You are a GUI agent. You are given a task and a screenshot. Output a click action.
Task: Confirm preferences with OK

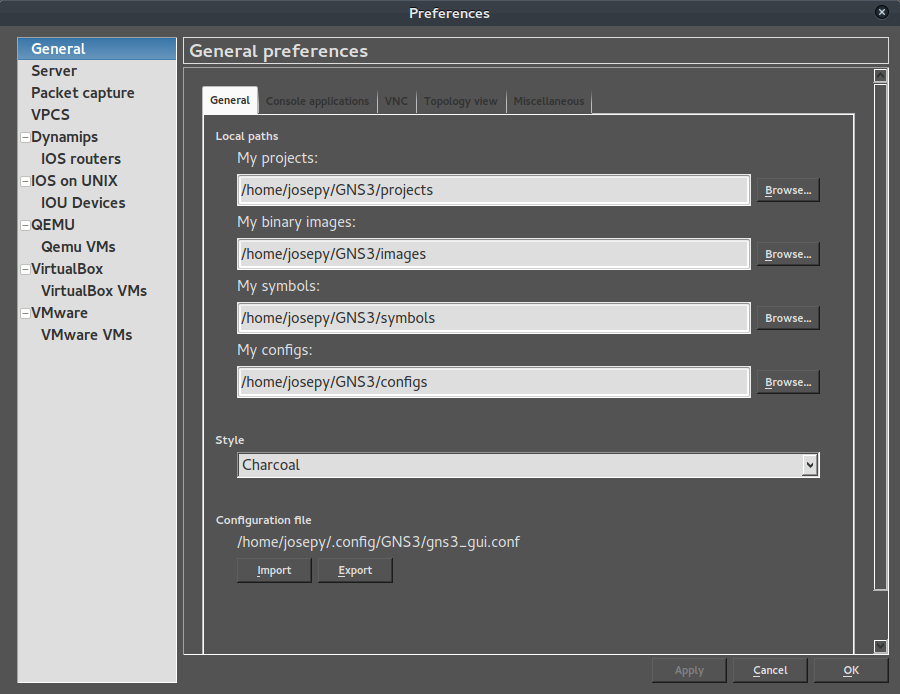coord(851,670)
